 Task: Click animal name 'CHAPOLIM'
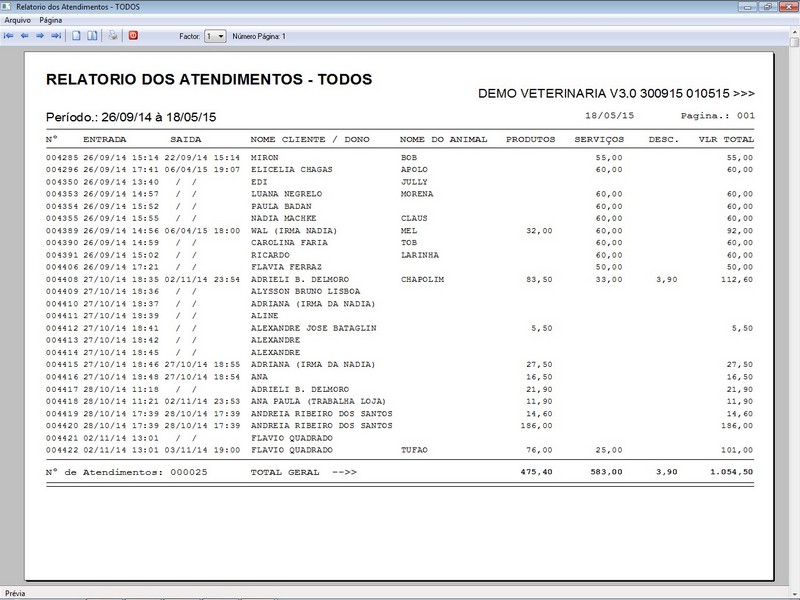click(422, 280)
